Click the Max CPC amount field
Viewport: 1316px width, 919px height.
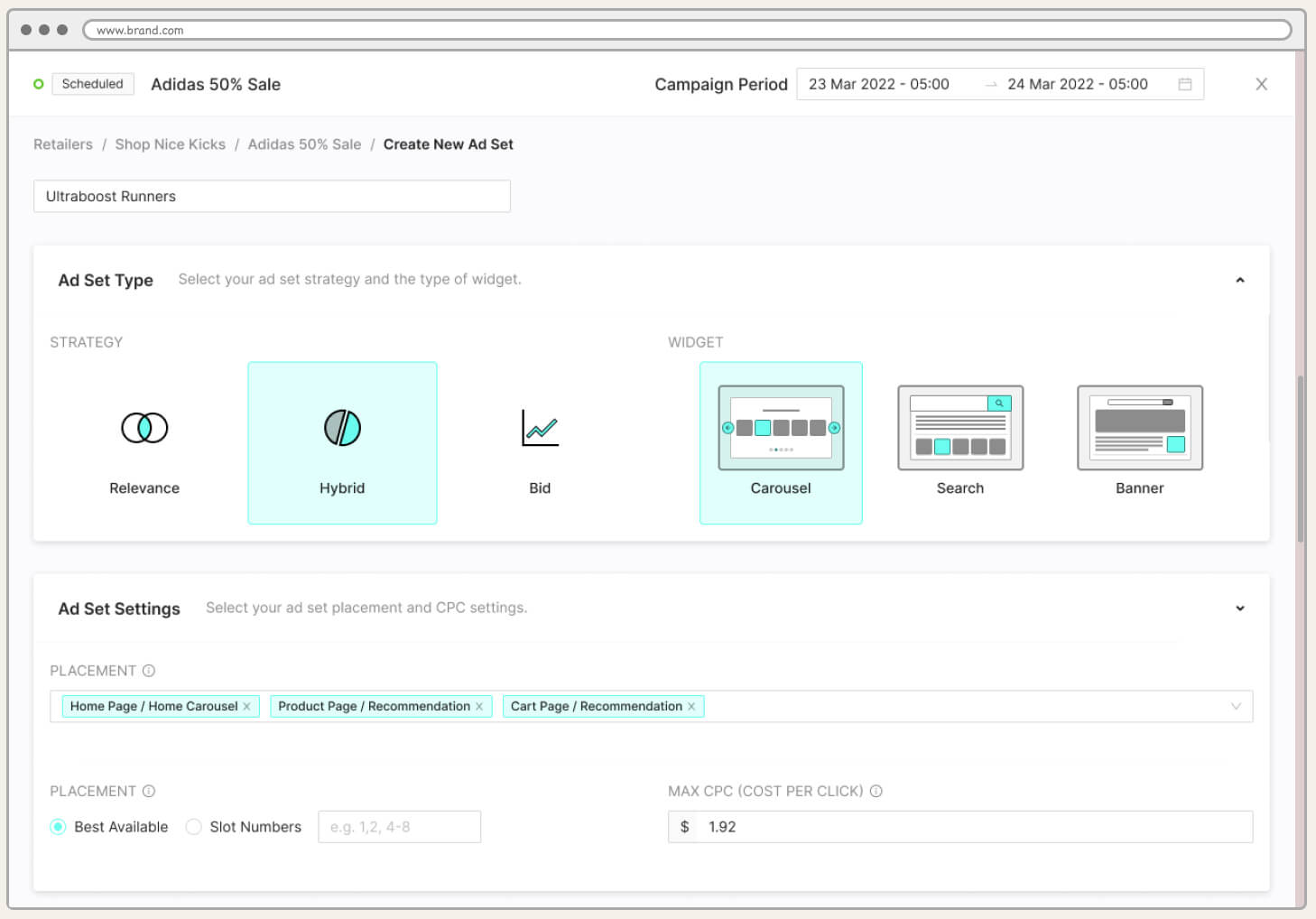point(975,827)
